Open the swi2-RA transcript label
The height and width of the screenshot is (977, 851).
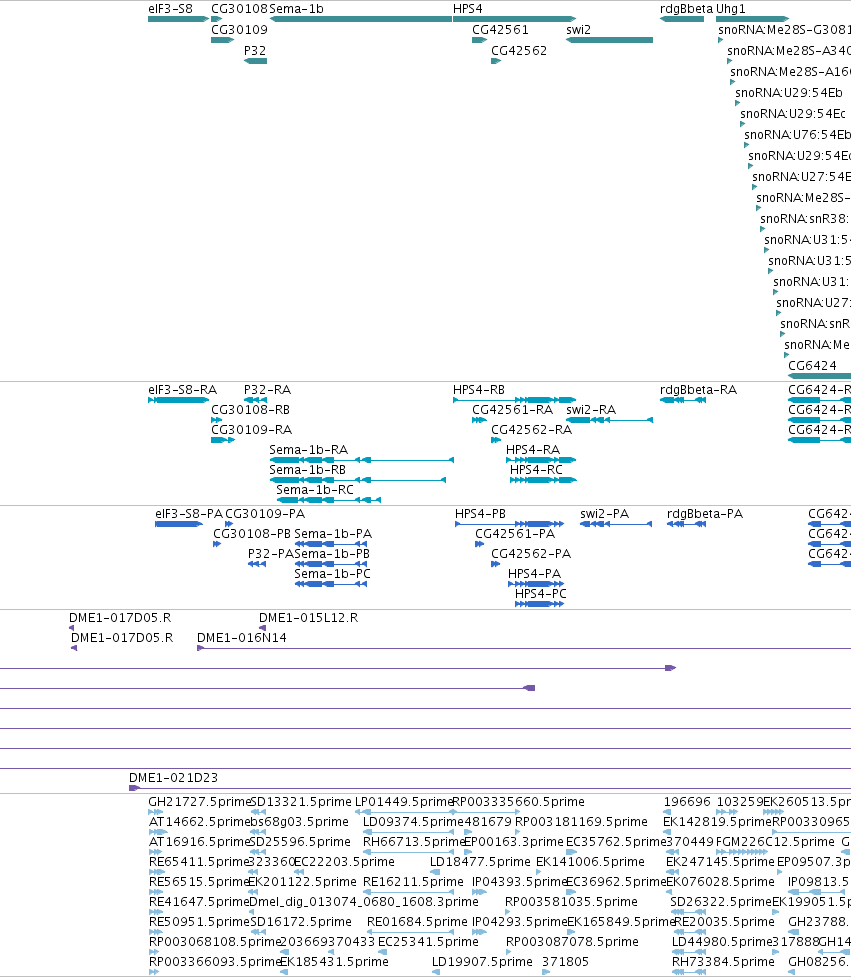coord(591,410)
